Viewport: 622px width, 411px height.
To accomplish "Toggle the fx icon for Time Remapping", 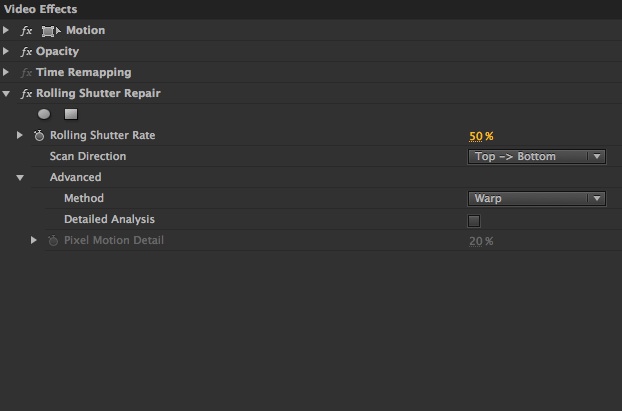I will (26, 73).
